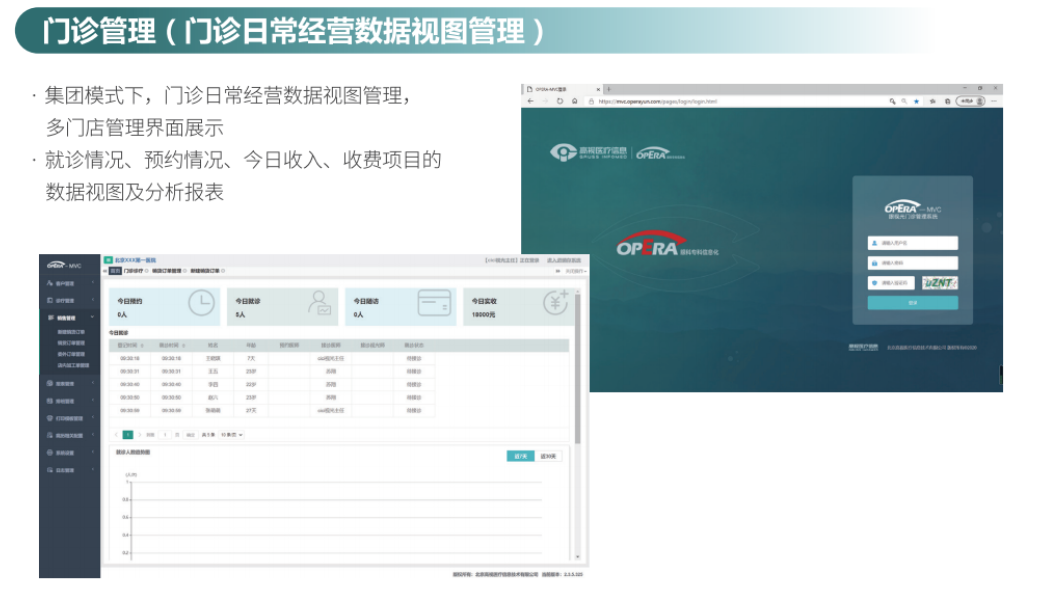The image size is (1060, 592).
Task: Refresh the UZNT captcha image
Action: 940,283
